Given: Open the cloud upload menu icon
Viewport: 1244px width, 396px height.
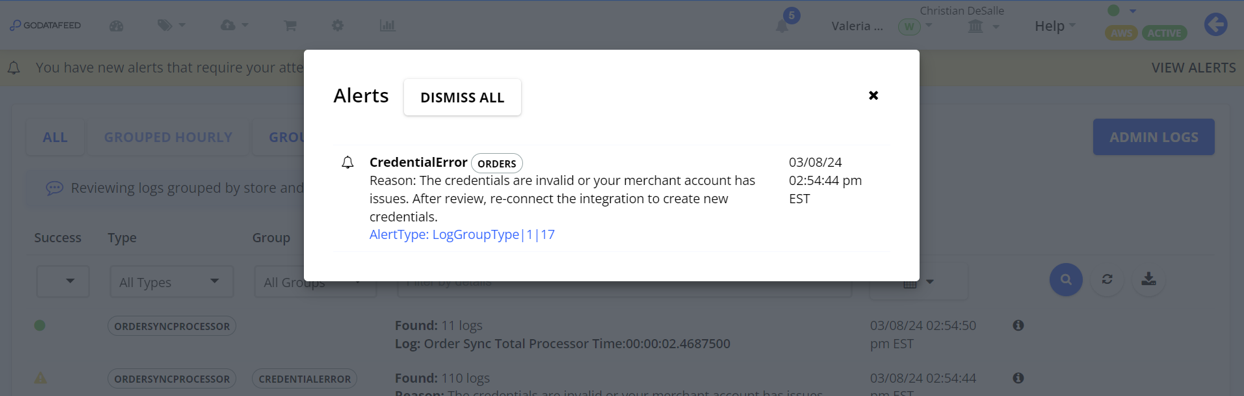Looking at the screenshot, I should [234, 25].
